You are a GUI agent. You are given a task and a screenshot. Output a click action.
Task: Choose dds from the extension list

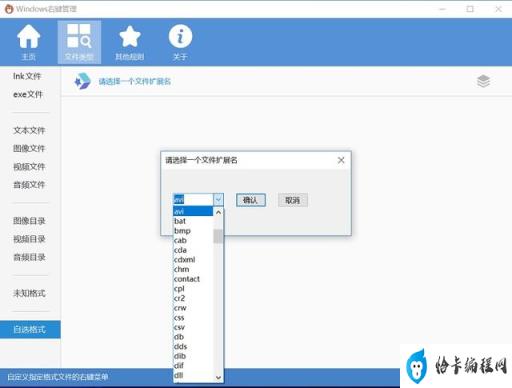point(193,347)
